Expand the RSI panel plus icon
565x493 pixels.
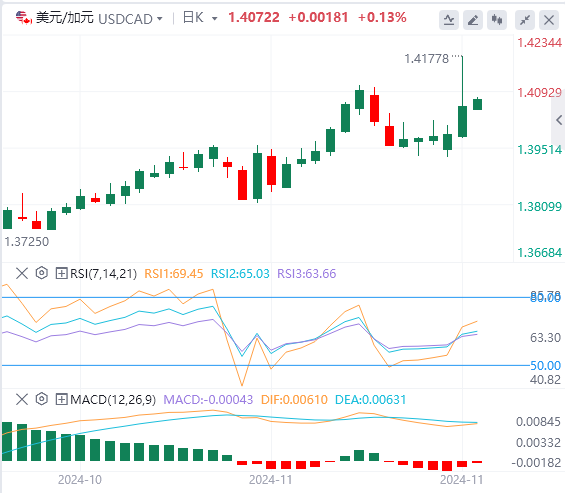62,274
